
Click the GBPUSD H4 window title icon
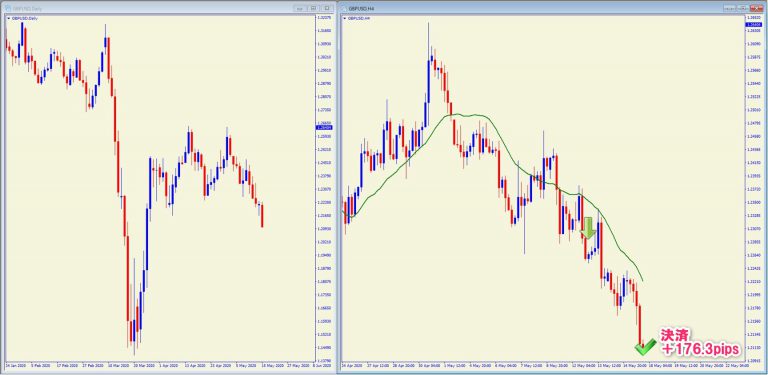(344, 8)
